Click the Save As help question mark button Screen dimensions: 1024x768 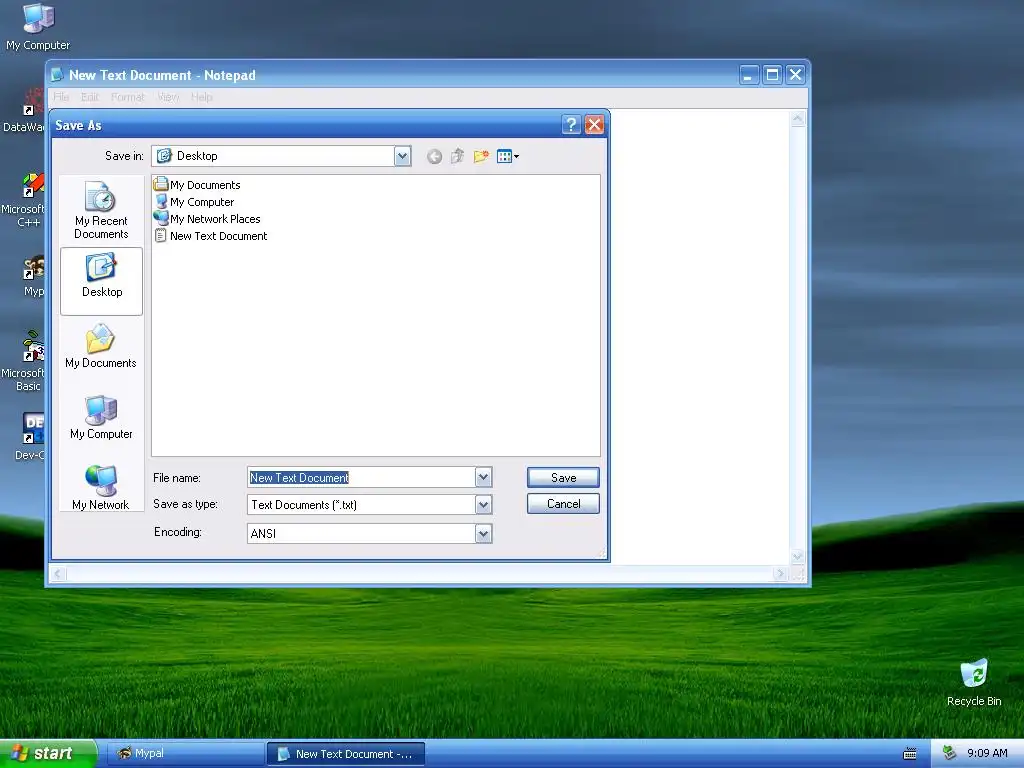571,125
